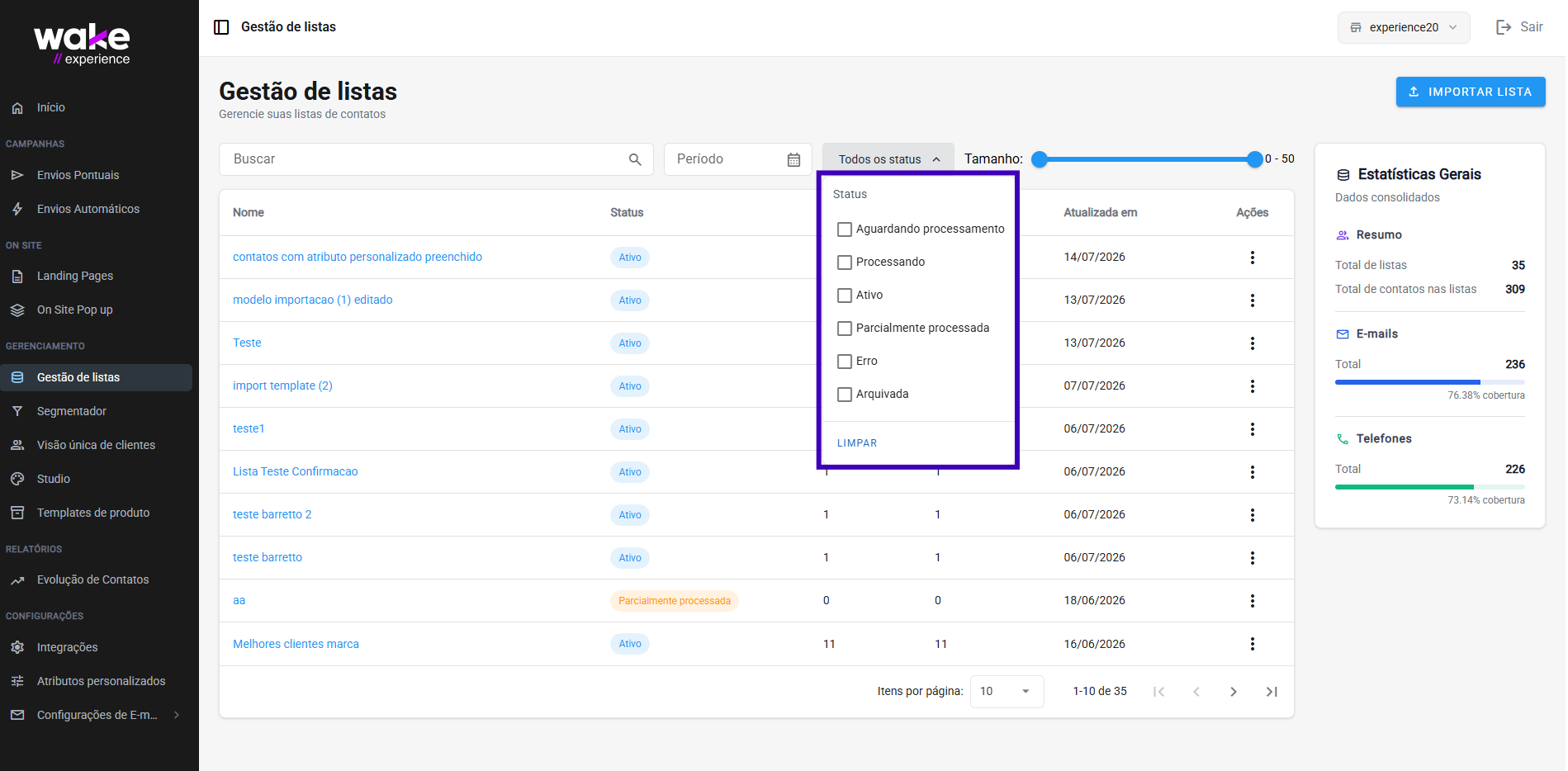Click Parcialmente processada status badge
This screenshot has height=771, width=1568.
pyautogui.click(x=675, y=601)
